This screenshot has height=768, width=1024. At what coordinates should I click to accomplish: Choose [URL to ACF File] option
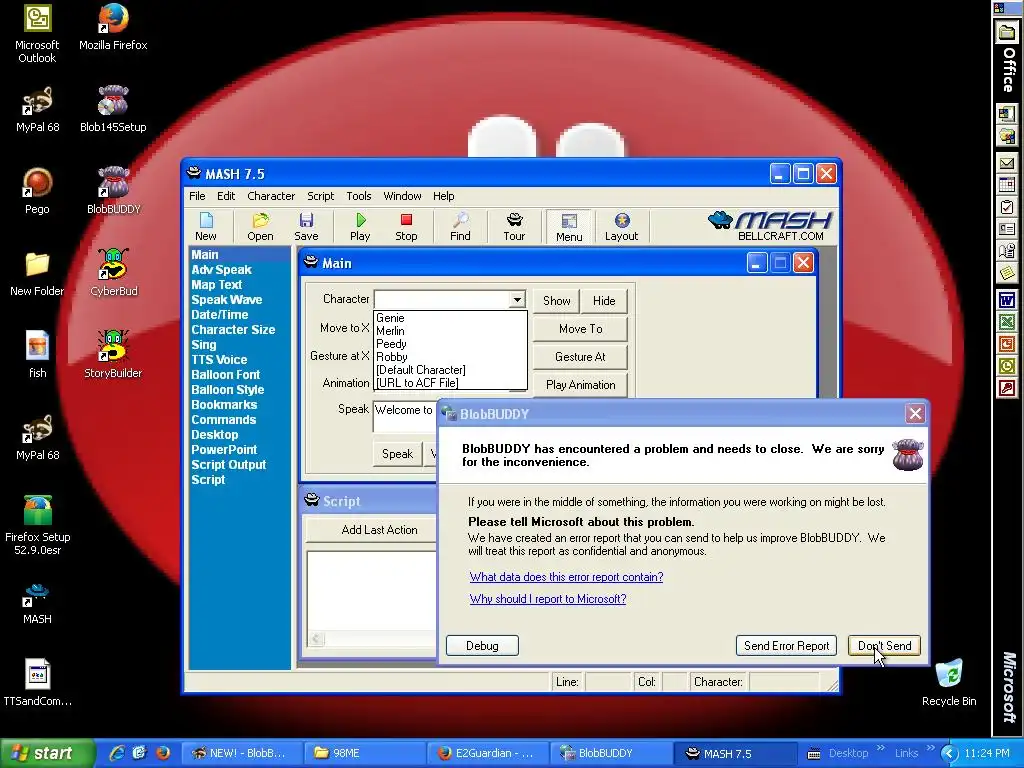(x=450, y=383)
